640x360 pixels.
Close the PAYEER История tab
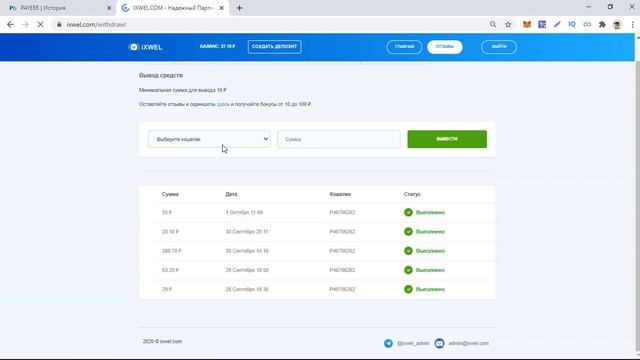click(109, 8)
